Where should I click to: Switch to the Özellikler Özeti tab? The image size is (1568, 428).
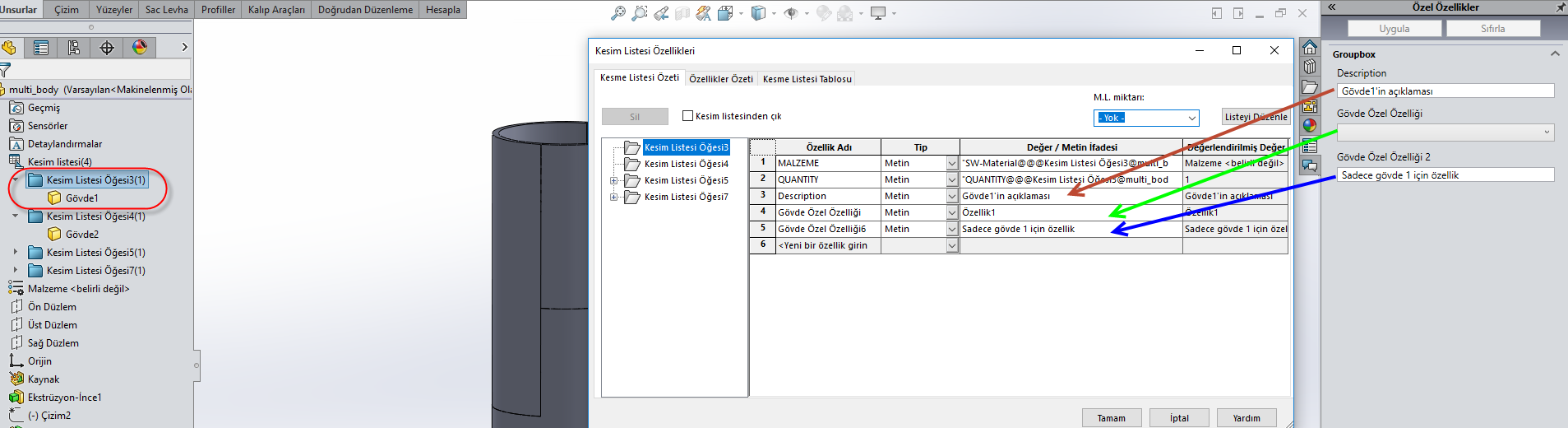click(720, 79)
